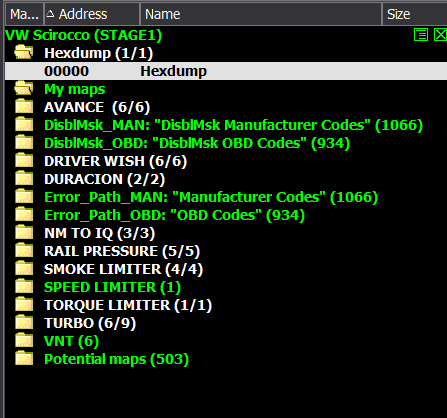This screenshot has width=447, height=418.
Task: Click the DRIVER WISH folder icon
Action: tap(24, 161)
